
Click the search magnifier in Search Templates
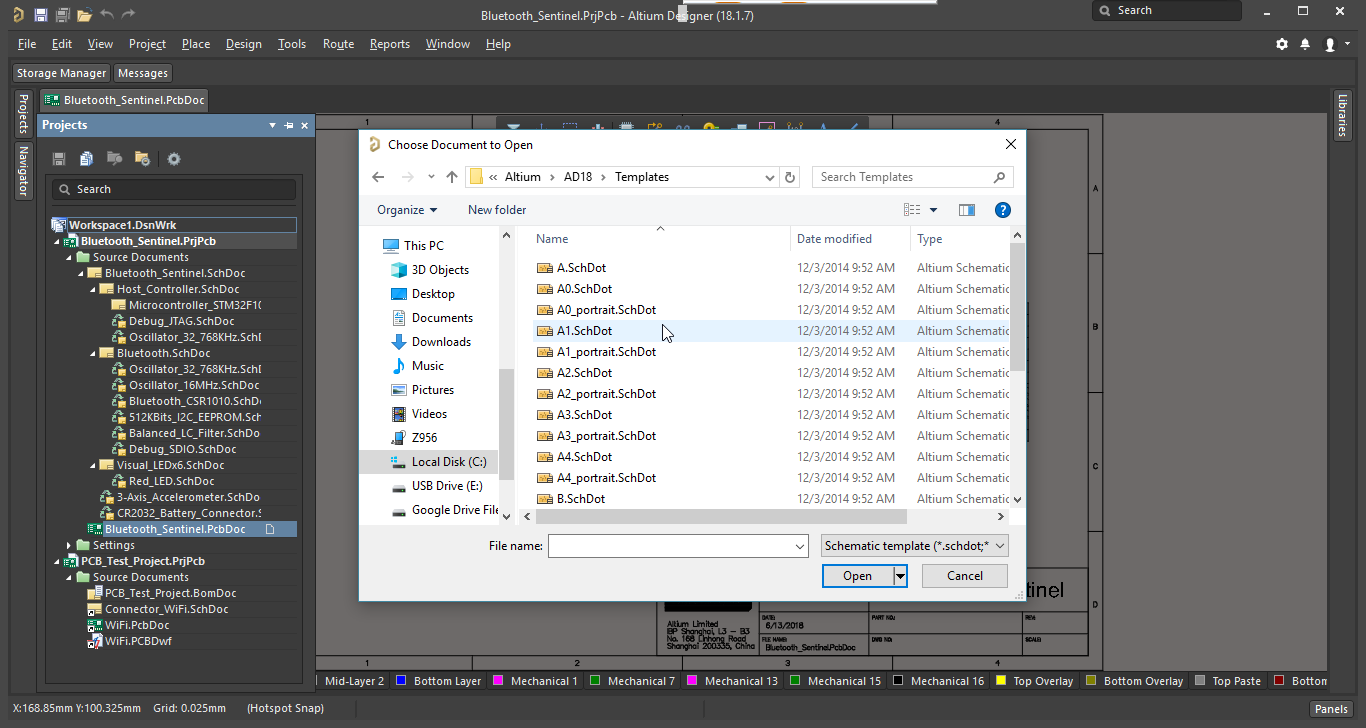[x=999, y=177]
